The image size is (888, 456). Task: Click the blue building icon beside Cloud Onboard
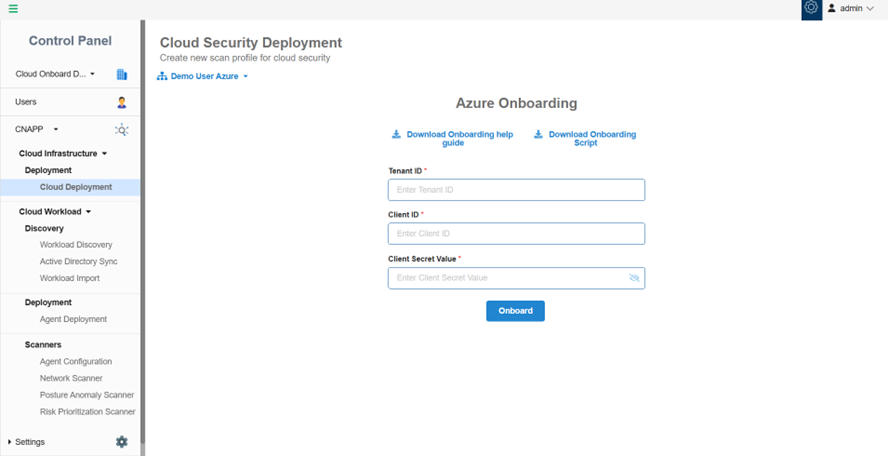pos(122,74)
